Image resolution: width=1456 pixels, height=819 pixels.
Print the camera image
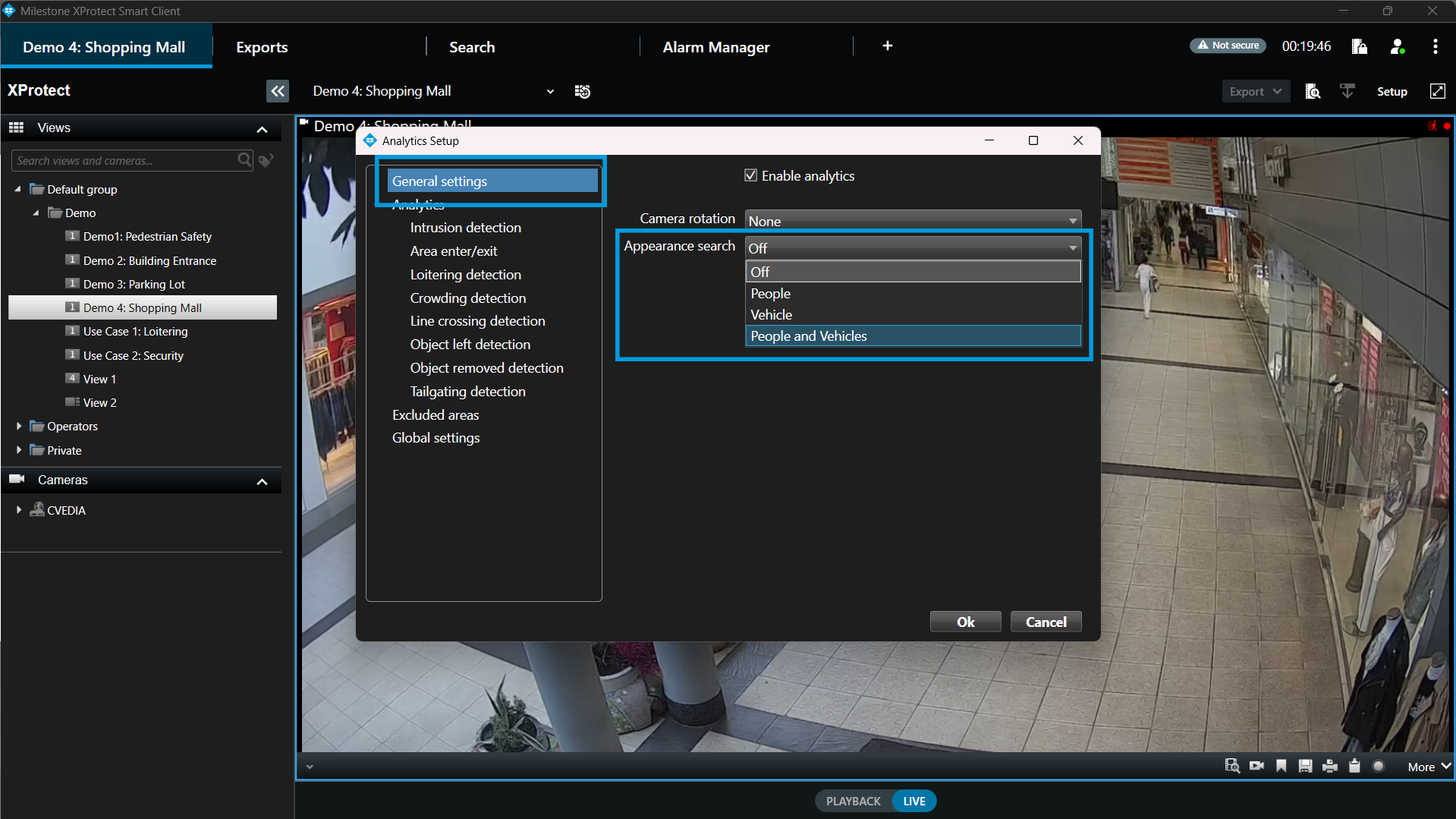tap(1329, 766)
